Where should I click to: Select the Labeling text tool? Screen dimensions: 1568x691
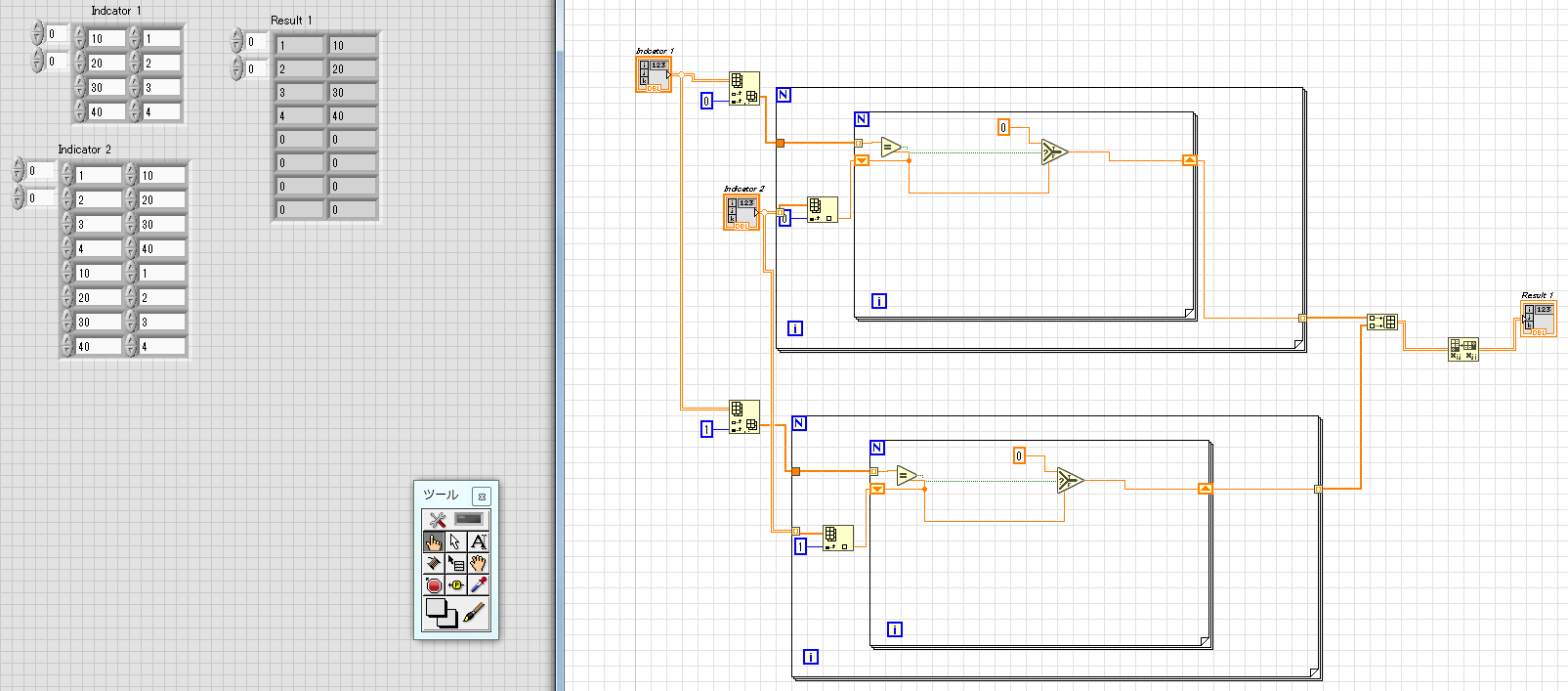478,542
